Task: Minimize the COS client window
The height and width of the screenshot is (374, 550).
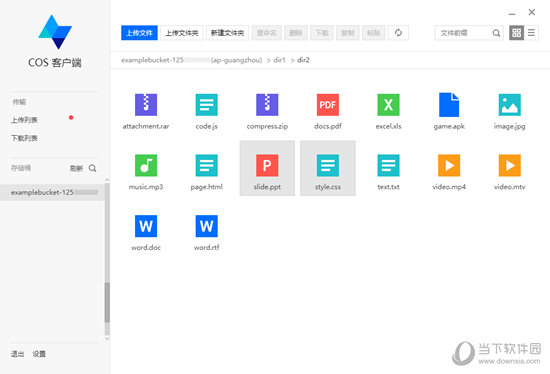Action: point(512,13)
